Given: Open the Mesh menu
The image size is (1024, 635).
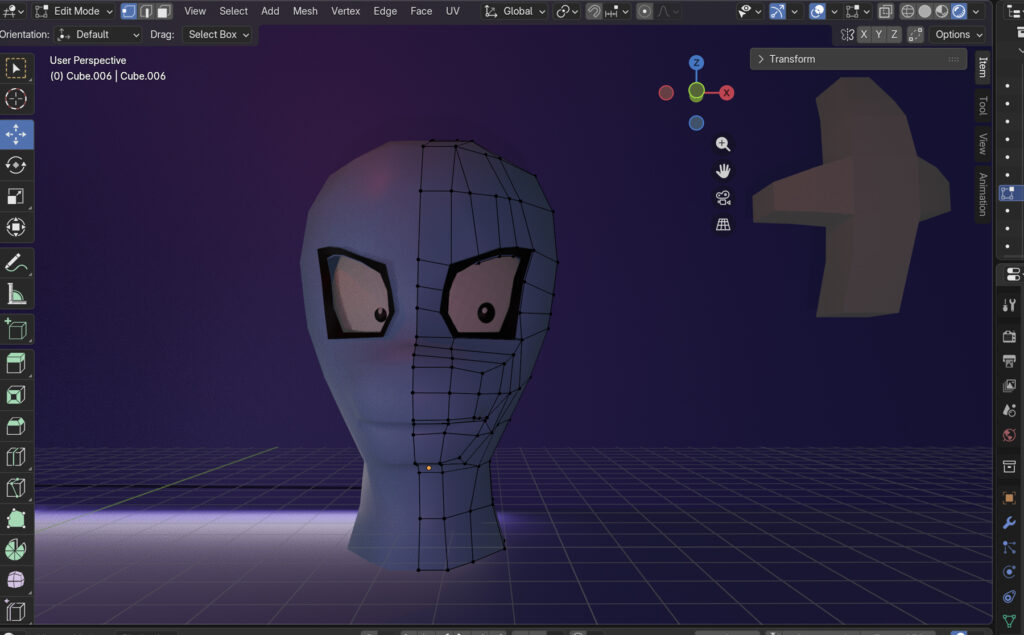Looking at the screenshot, I should pyautogui.click(x=305, y=11).
